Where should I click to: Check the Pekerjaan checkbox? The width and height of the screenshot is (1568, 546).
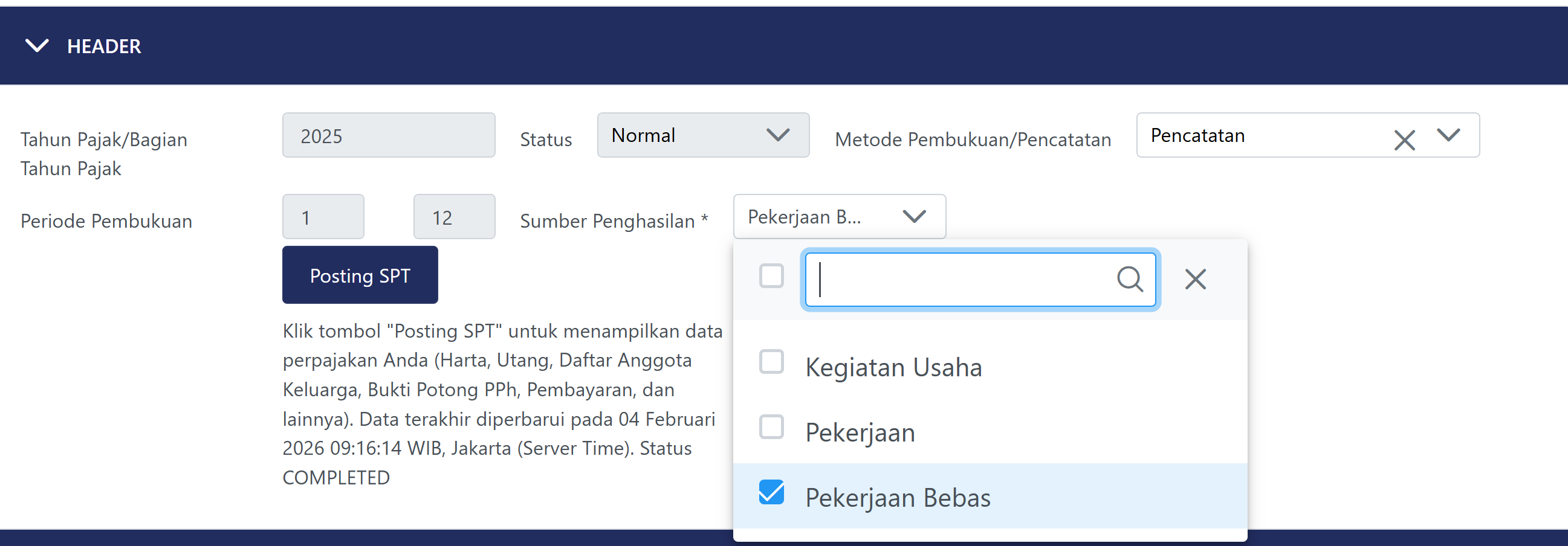click(x=771, y=427)
